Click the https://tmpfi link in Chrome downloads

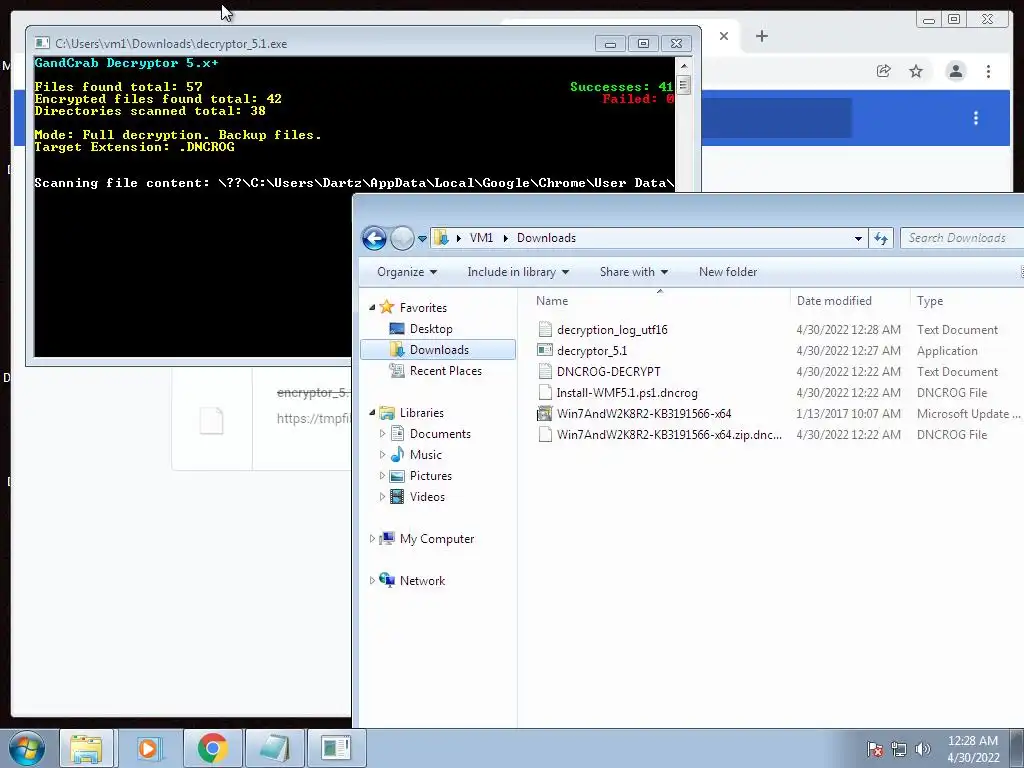tap(313, 419)
